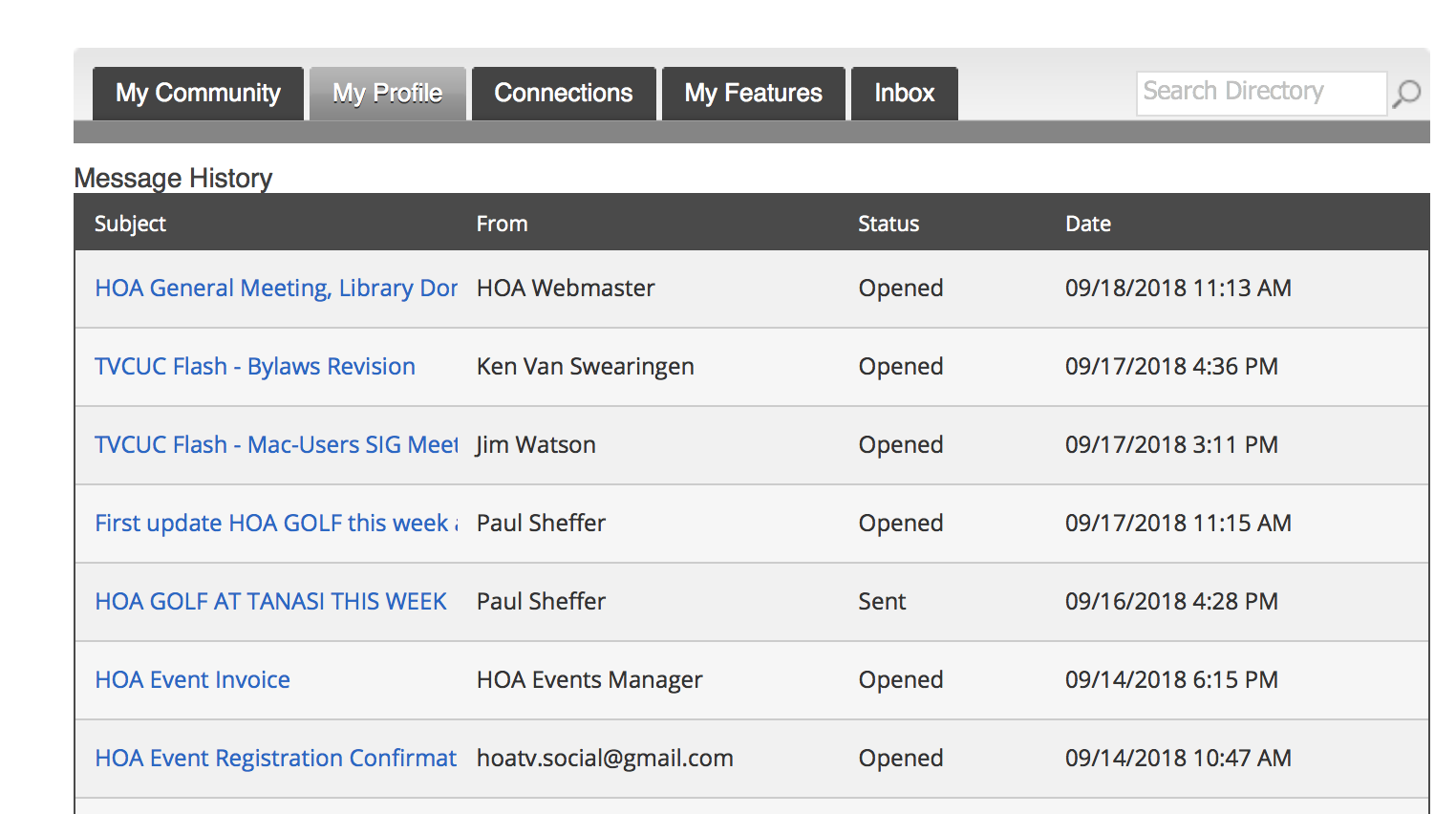Open HOA General Meeting, Library message
This screenshot has width=1456, height=814.
(x=276, y=289)
